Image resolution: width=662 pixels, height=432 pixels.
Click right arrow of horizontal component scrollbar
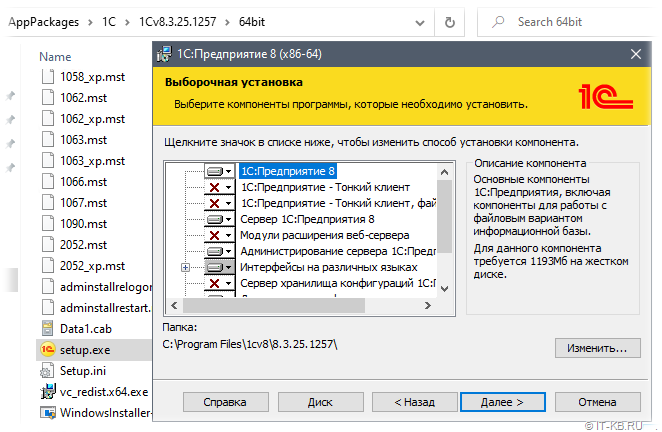tap(428, 305)
